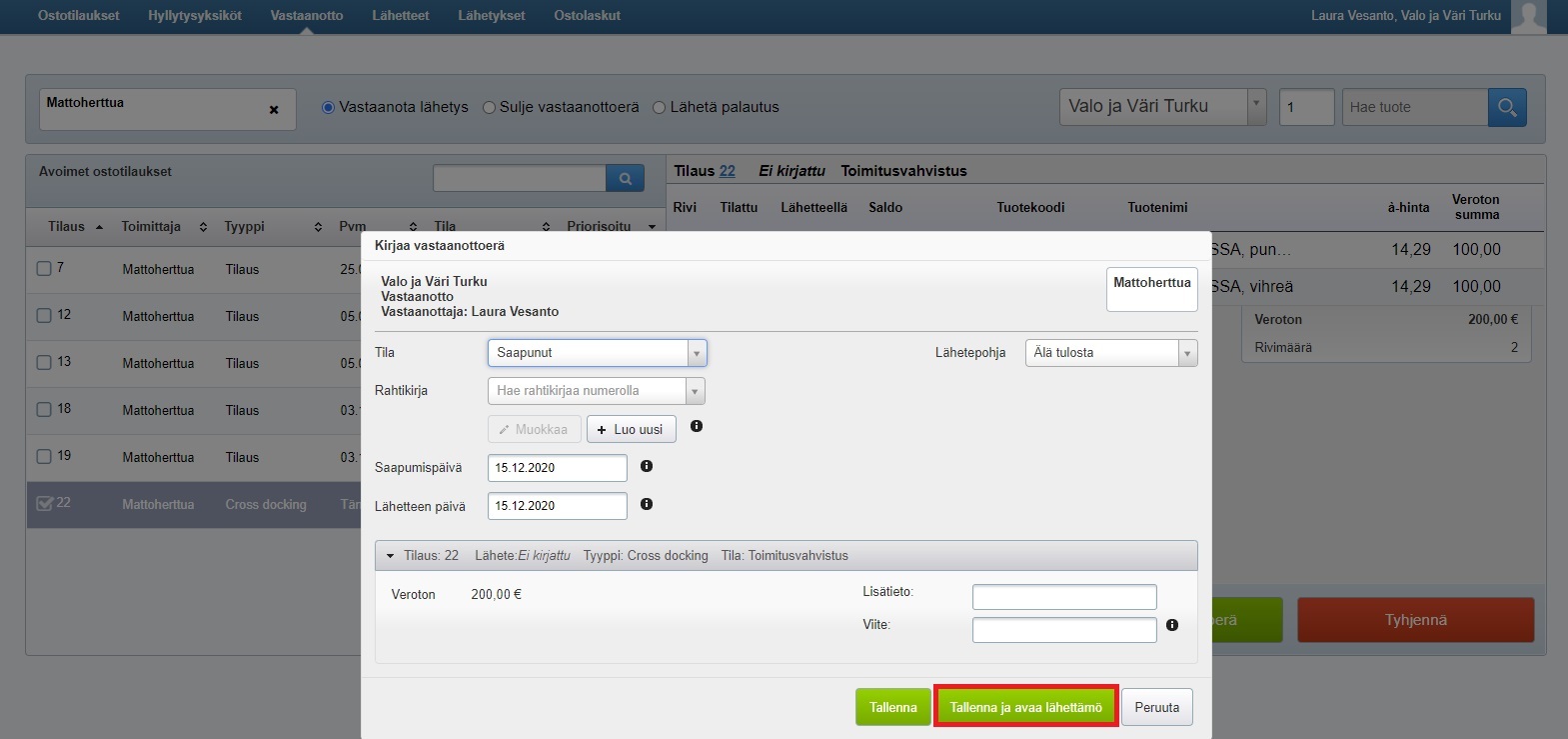The width and height of the screenshot is (1568, 739).
Task: Click info icon next to Viite field
Action: click(x=1172, y=625)
